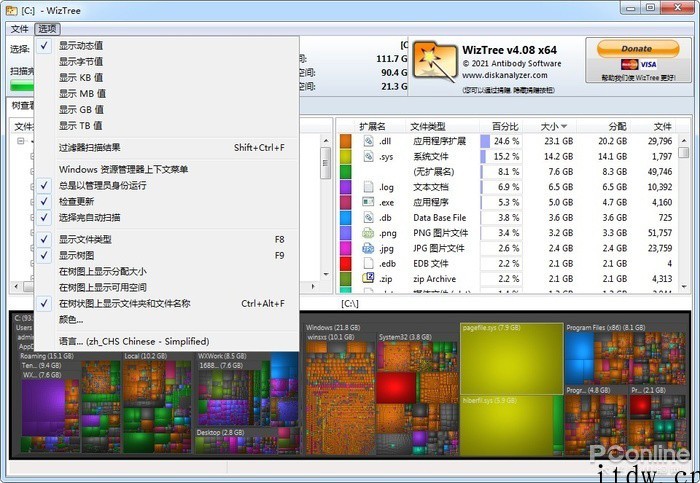Image resolution: width=700 pixels, height=483 pixels.
Task: Click the zip Archive type cell
Action: [x=435, y=279]
